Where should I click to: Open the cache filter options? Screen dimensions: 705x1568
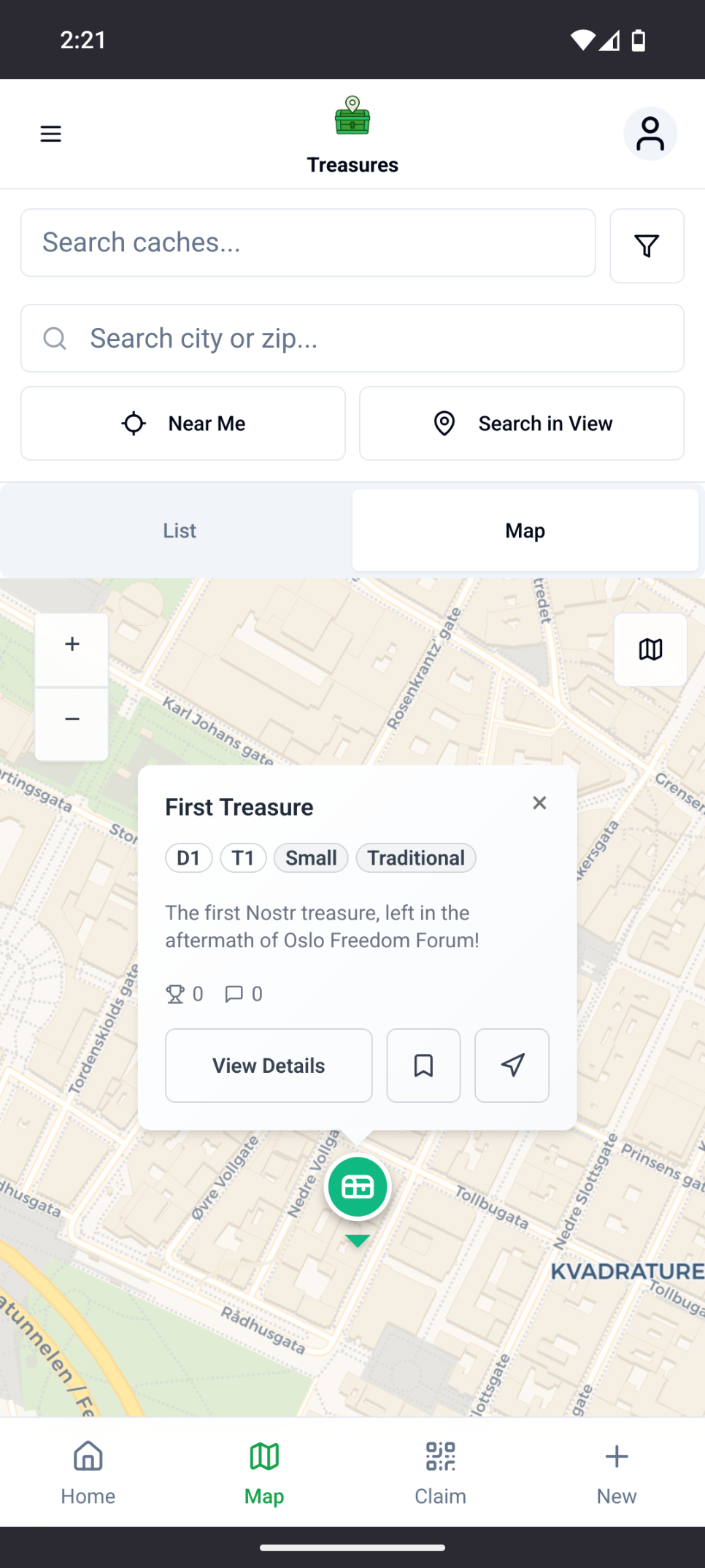point(647,245)
